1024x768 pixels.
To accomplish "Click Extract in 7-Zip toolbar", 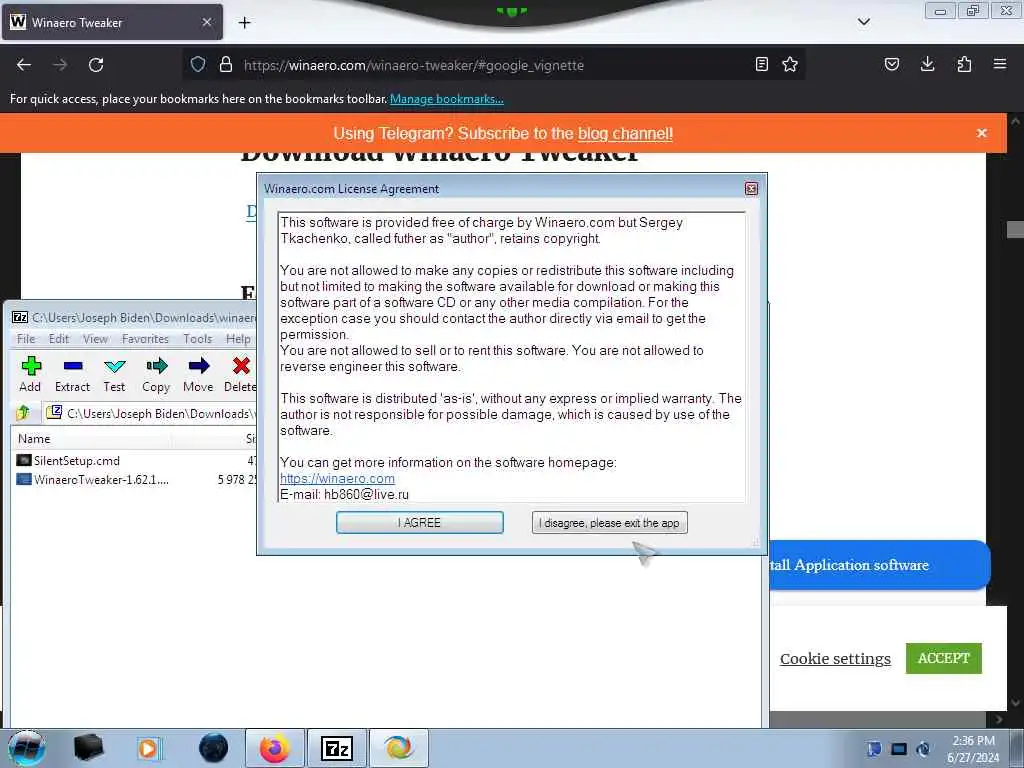I will tap(72, 375).
